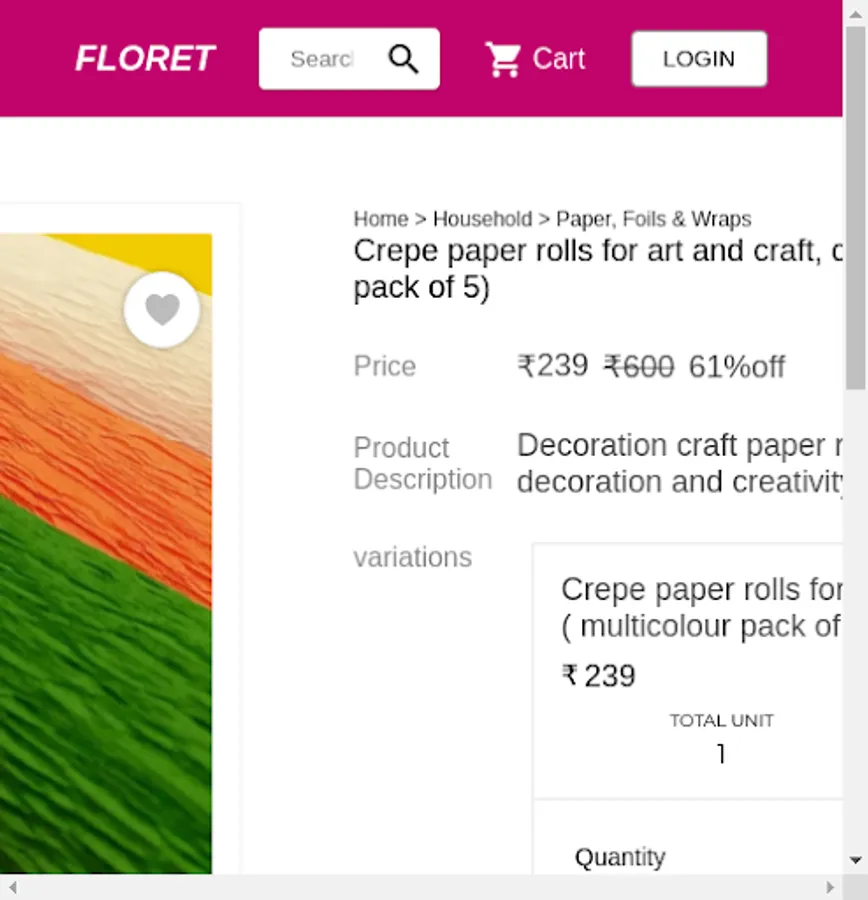Click the horizontal scrollbar right arrow
The image size is (868, 900).
click(x=830, y=887)
